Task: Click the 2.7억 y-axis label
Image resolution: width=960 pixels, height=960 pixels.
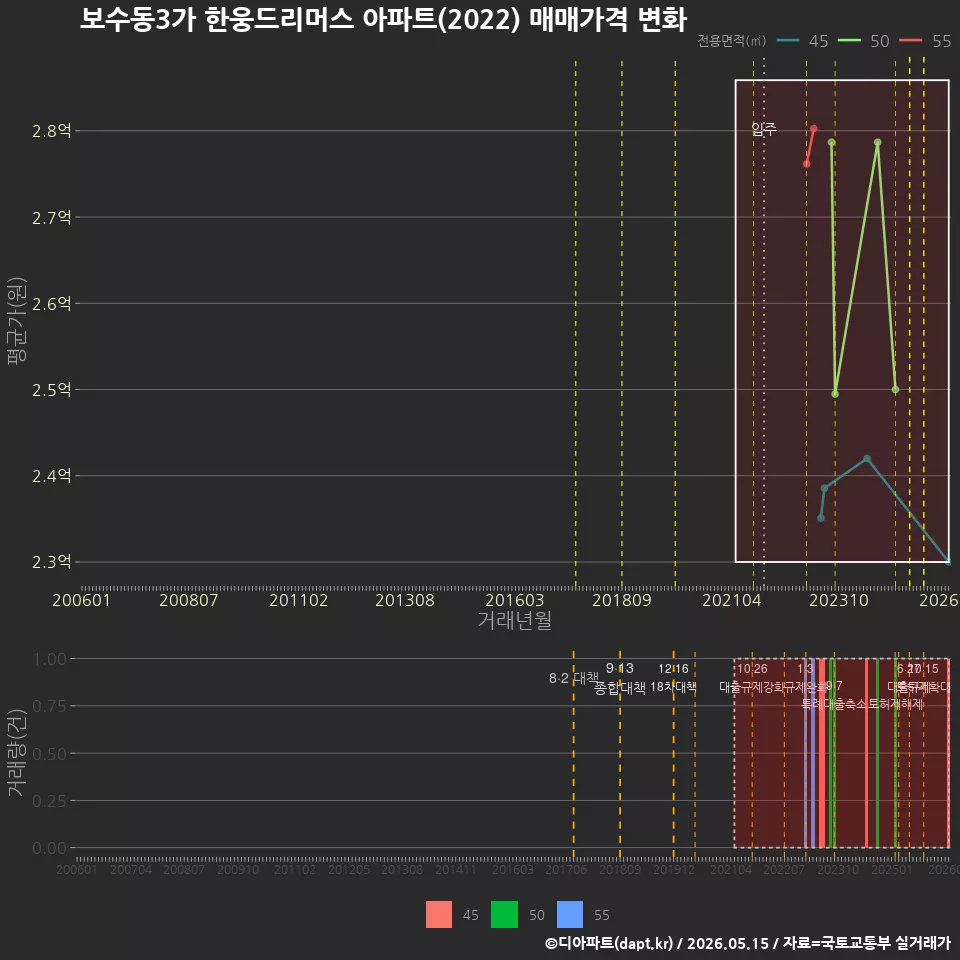Action: tap(51, 217)
